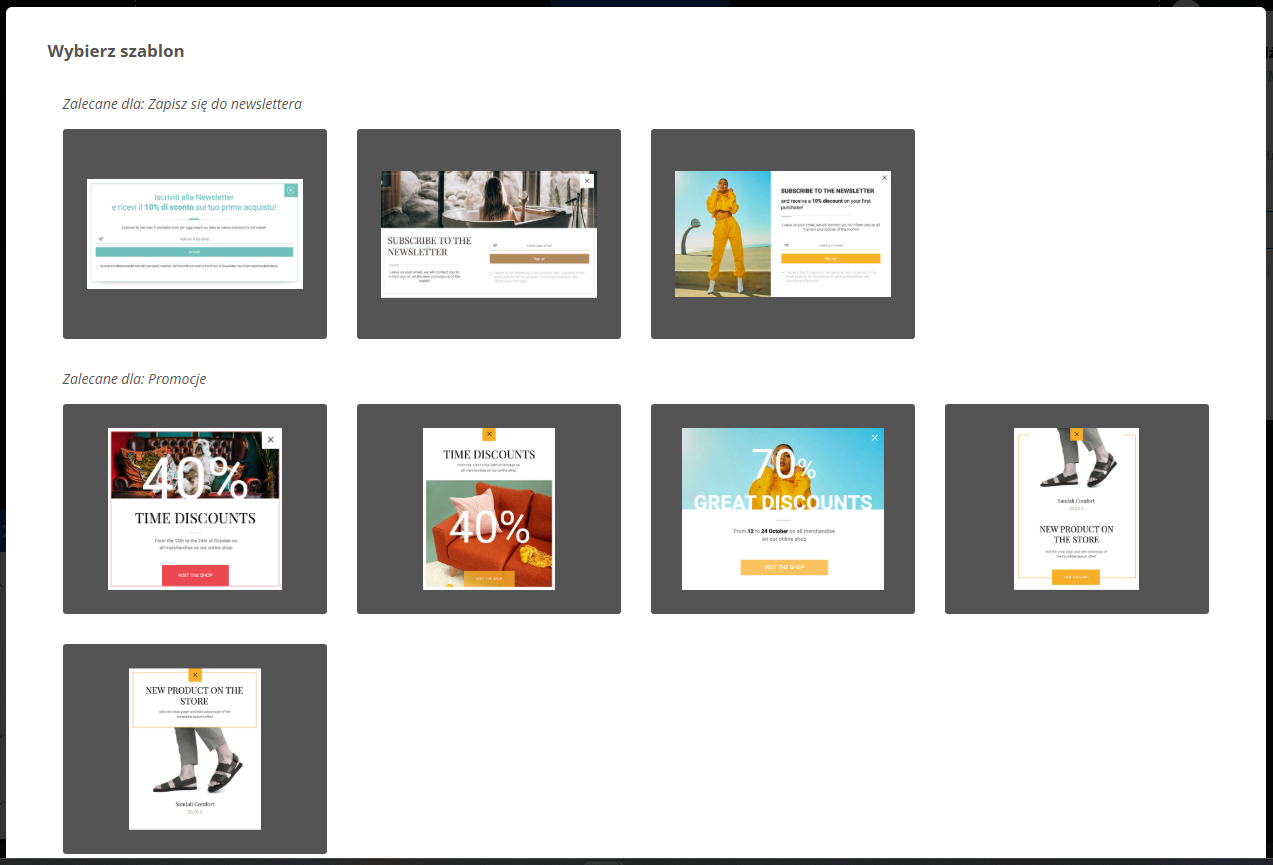Click orange X icon on tall sandal product template

(x=1076, y=434)
